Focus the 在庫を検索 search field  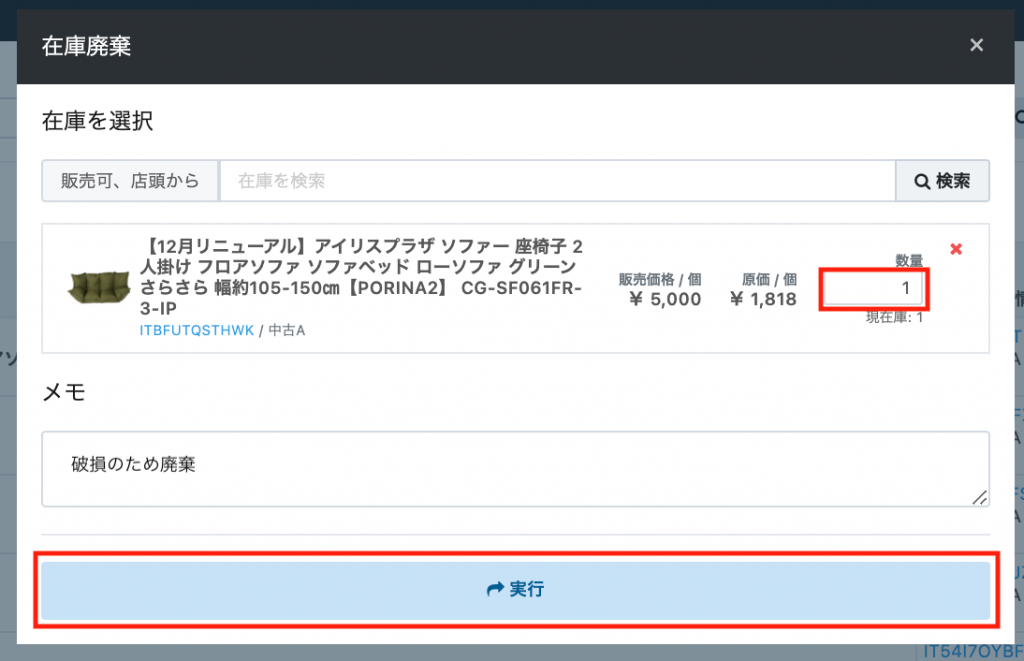[x=557, y=181]
